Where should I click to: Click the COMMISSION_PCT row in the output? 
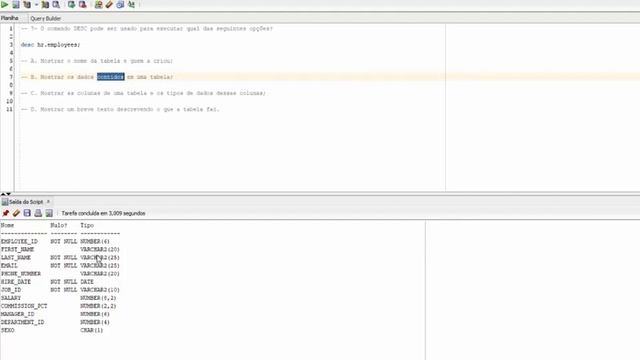tap(58, 306)
